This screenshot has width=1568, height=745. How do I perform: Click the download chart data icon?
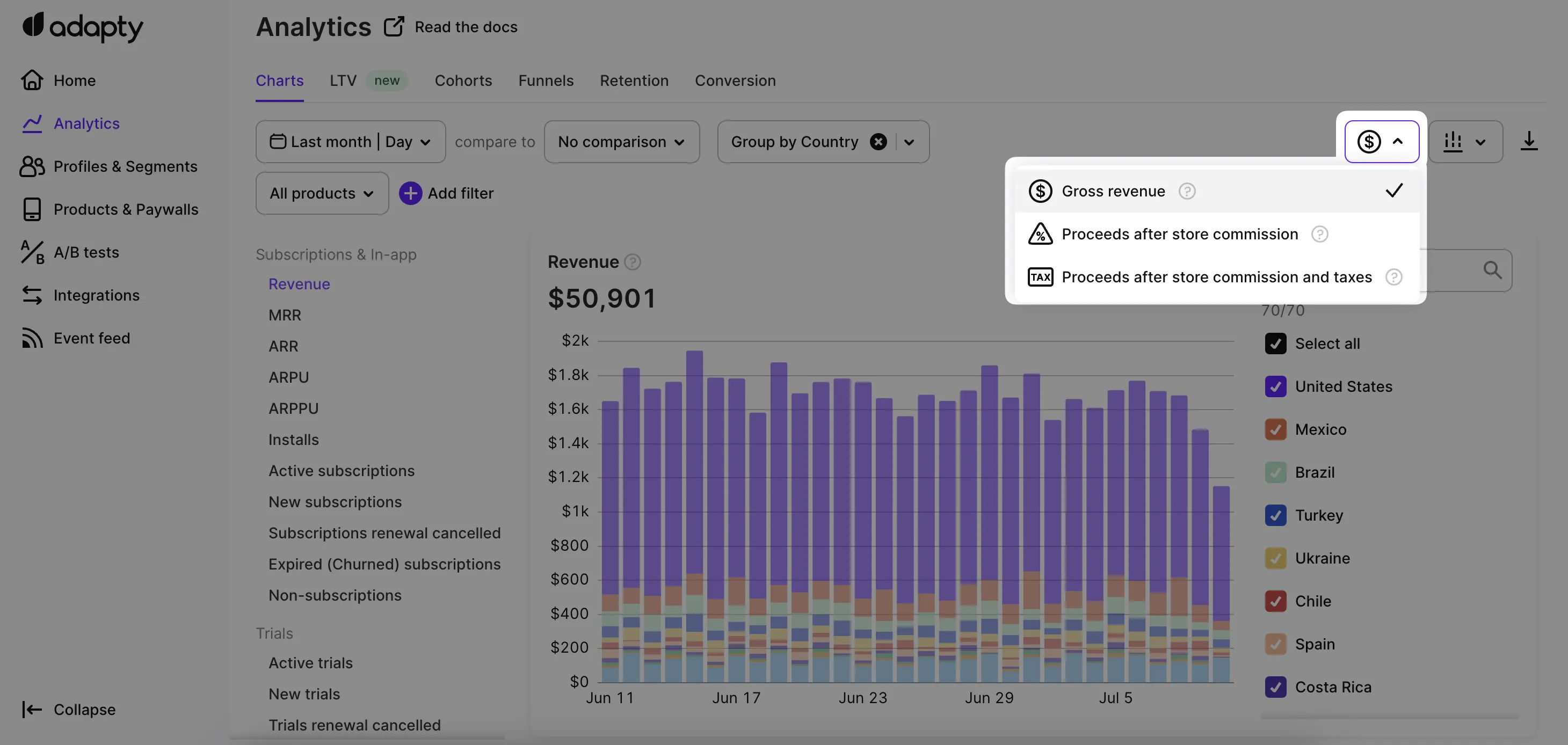pyautogui.click(x=1528, y=141)
